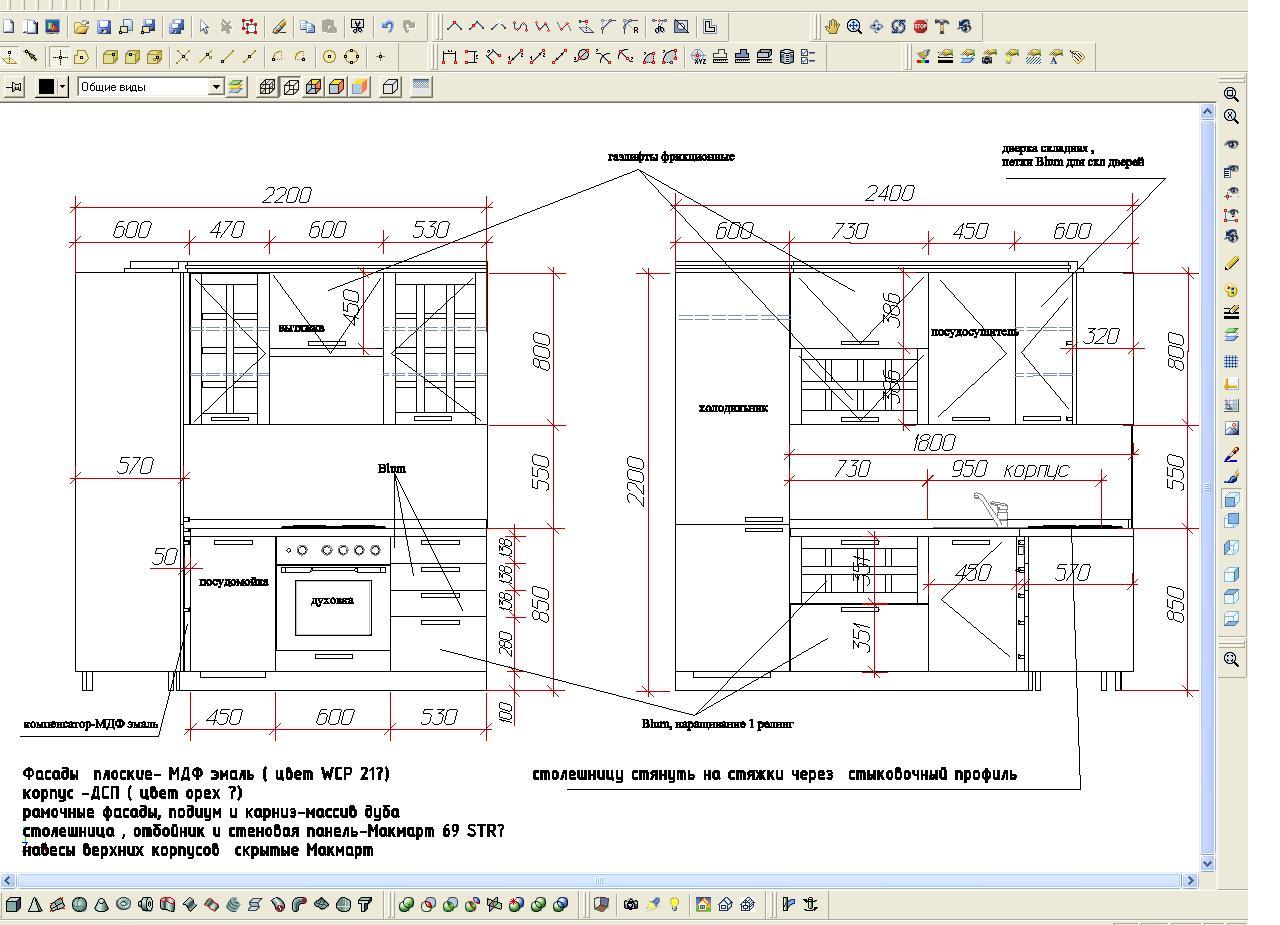1280x925 pixels.
Task: Toggle wireframe cube display mode
Action: coord(267,87)
